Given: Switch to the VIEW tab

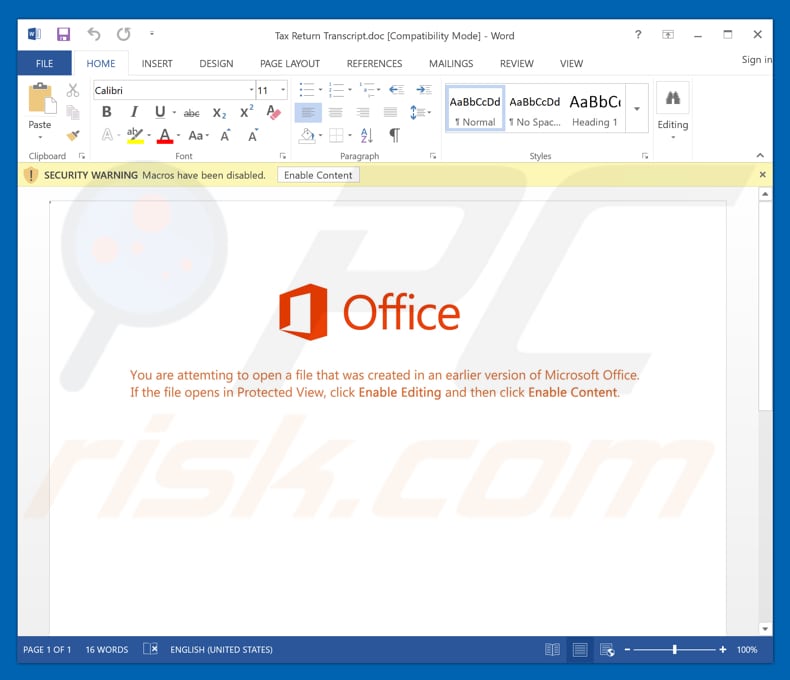Looking at the screenshot, I should 571,63.
